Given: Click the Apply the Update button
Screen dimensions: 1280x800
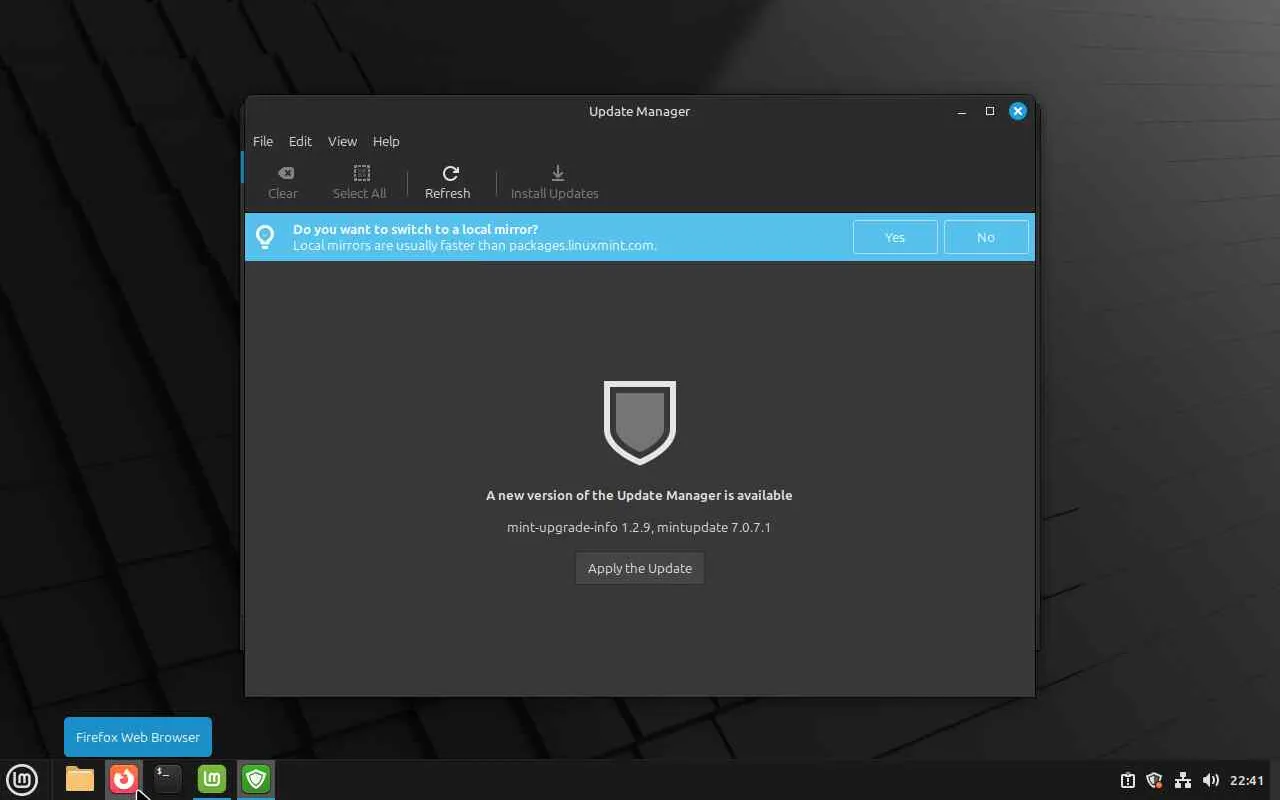Looking at the screenshot, I should 640,568.
